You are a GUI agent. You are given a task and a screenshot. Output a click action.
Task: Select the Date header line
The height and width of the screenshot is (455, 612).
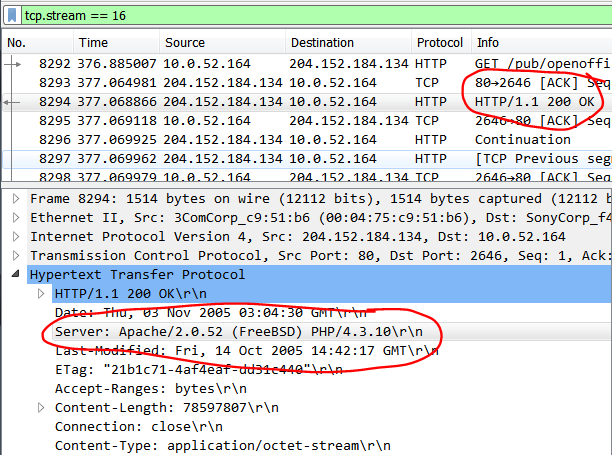click(x=211, y=313)
